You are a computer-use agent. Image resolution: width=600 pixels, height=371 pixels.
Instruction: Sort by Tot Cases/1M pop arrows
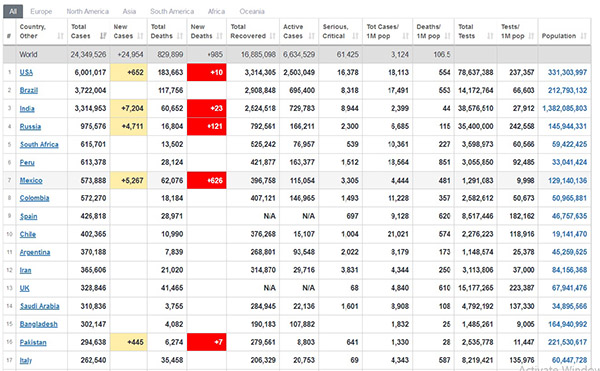[x=406, y=36]
